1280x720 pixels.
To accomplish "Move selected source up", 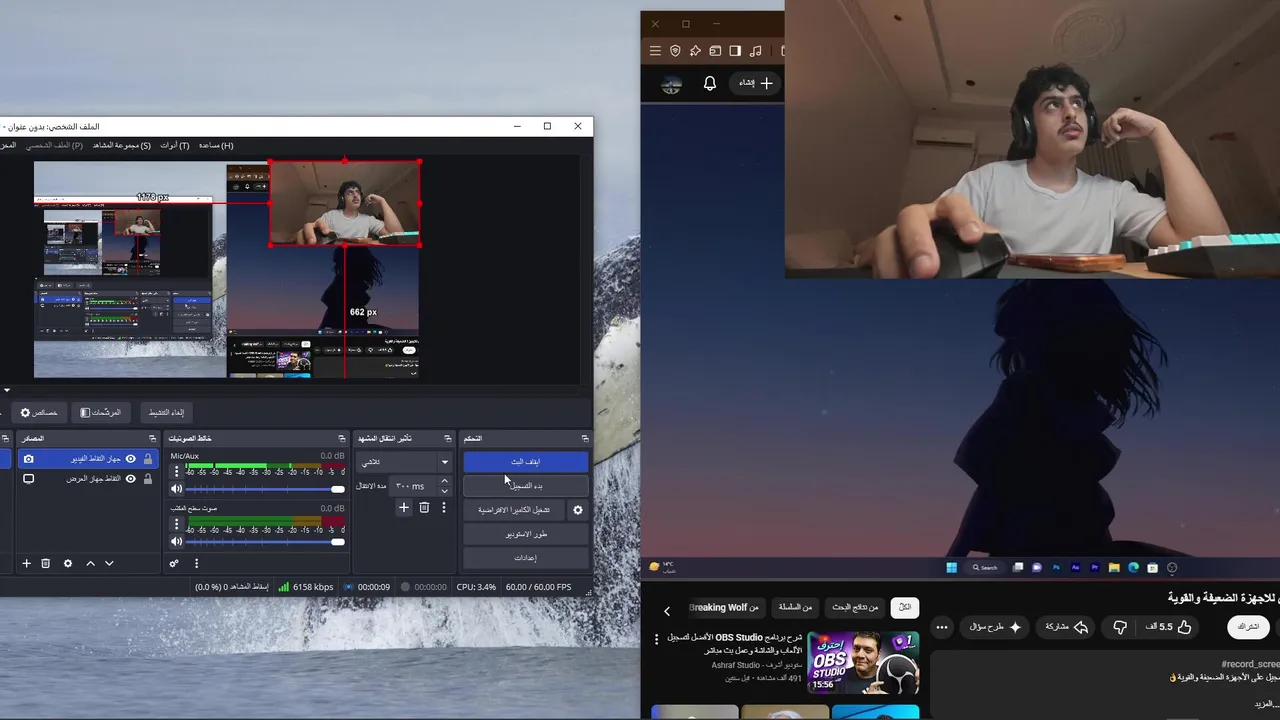I will tap(90, 564).
